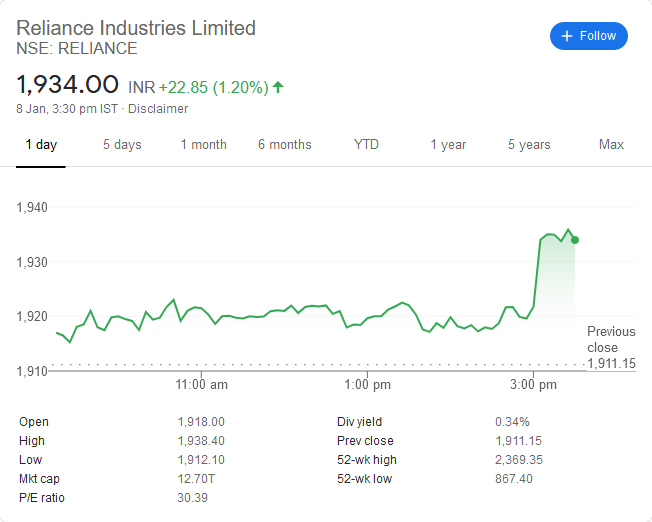Click the High value 1,938.40
This screenshot has height=522, width=652.
click(201, 441)
